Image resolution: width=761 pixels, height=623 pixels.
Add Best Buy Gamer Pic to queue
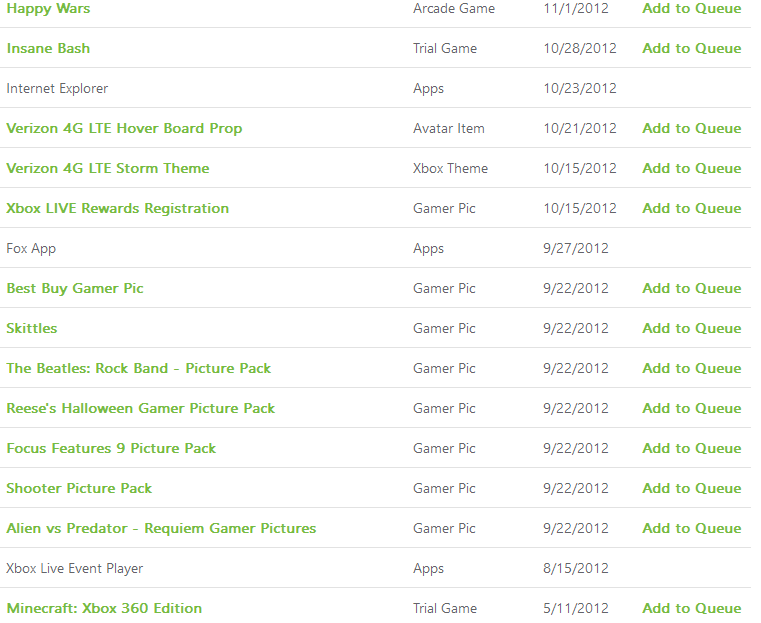tap(692, 289)
